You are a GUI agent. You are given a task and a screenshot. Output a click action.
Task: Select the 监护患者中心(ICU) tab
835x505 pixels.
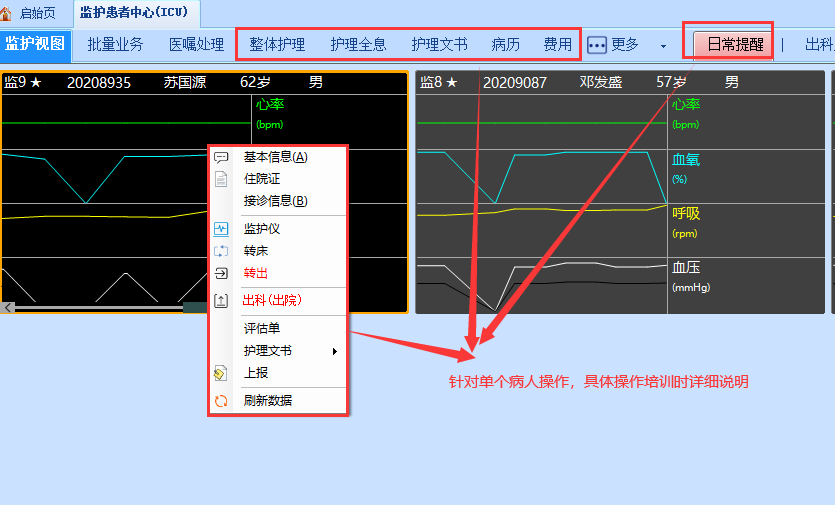(134, 12)
